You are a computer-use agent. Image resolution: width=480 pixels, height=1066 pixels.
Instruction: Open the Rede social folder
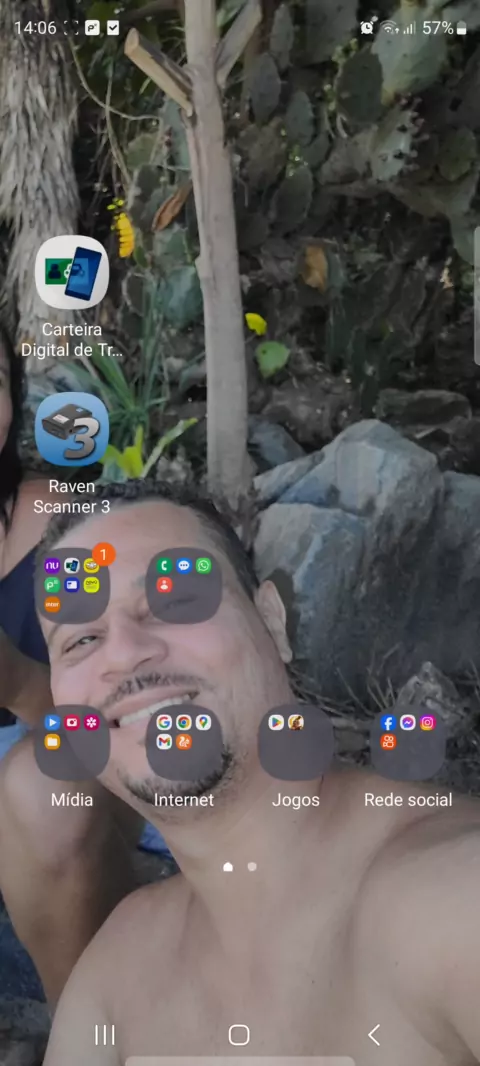(408, 742)
